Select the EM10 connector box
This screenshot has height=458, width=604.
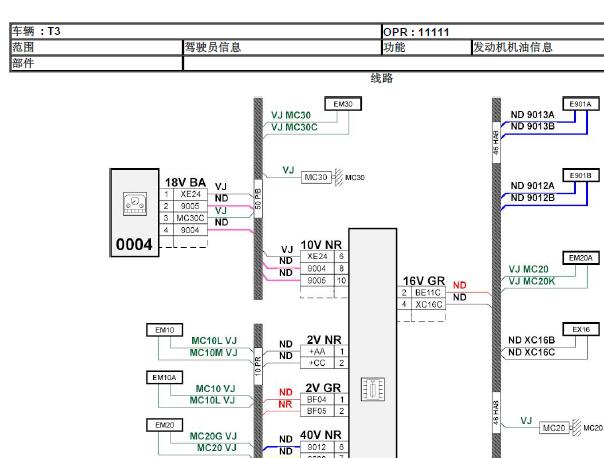click(164, 330)
